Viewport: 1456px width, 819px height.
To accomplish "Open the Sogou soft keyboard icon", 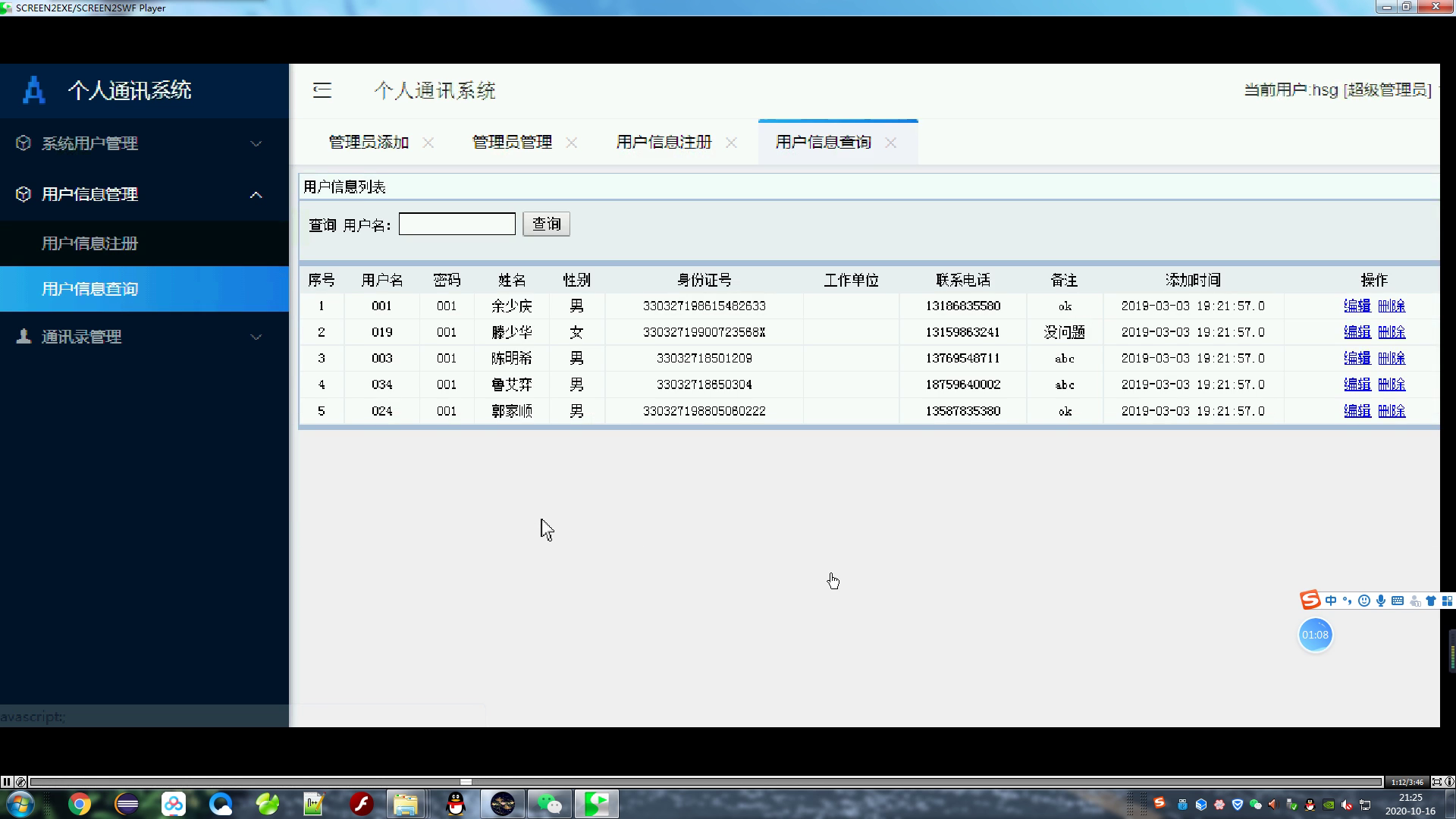I will (x=1398, y=601).
